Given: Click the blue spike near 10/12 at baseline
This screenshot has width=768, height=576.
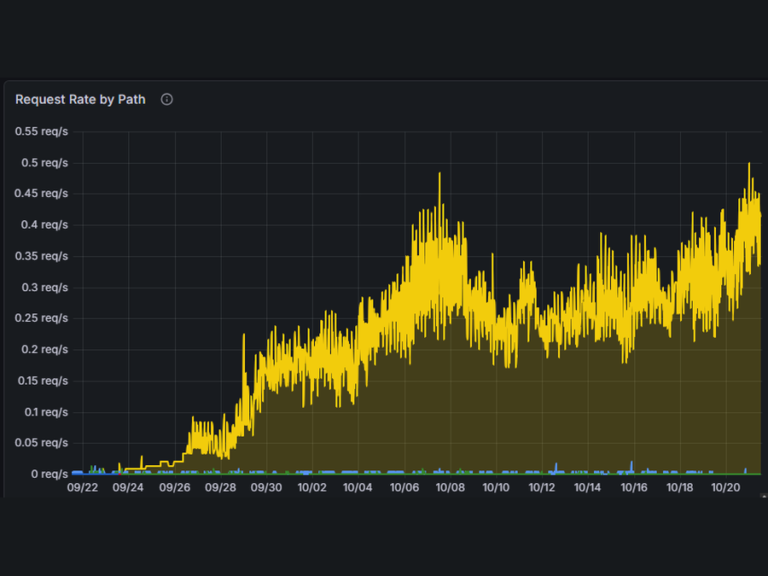Looking at the screenshot, I should tap(556, 465).
